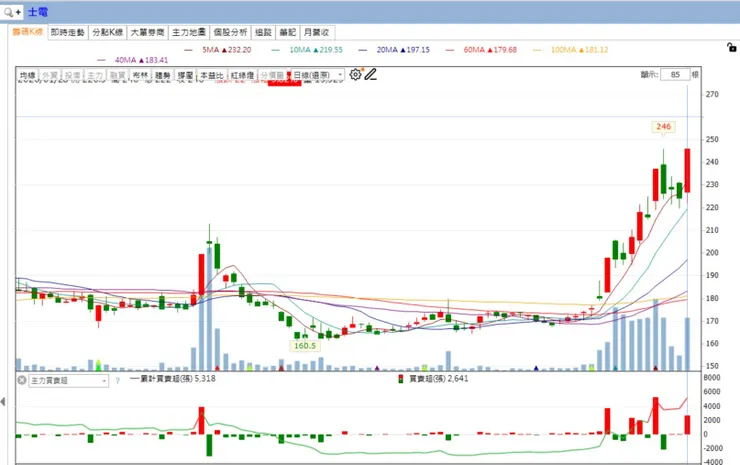Close the 主力買賣超 indicator panel
The image size is (740, 465).
(22, 380)
